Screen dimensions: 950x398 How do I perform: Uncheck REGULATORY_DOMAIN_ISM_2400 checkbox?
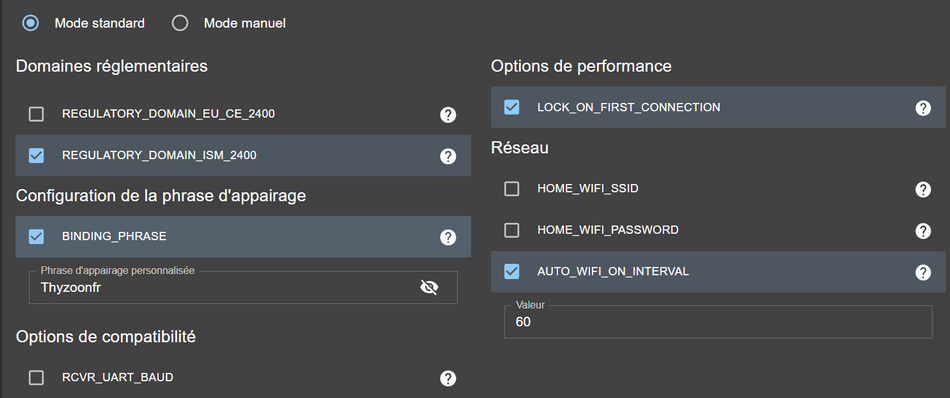click(x=36, y=155)
